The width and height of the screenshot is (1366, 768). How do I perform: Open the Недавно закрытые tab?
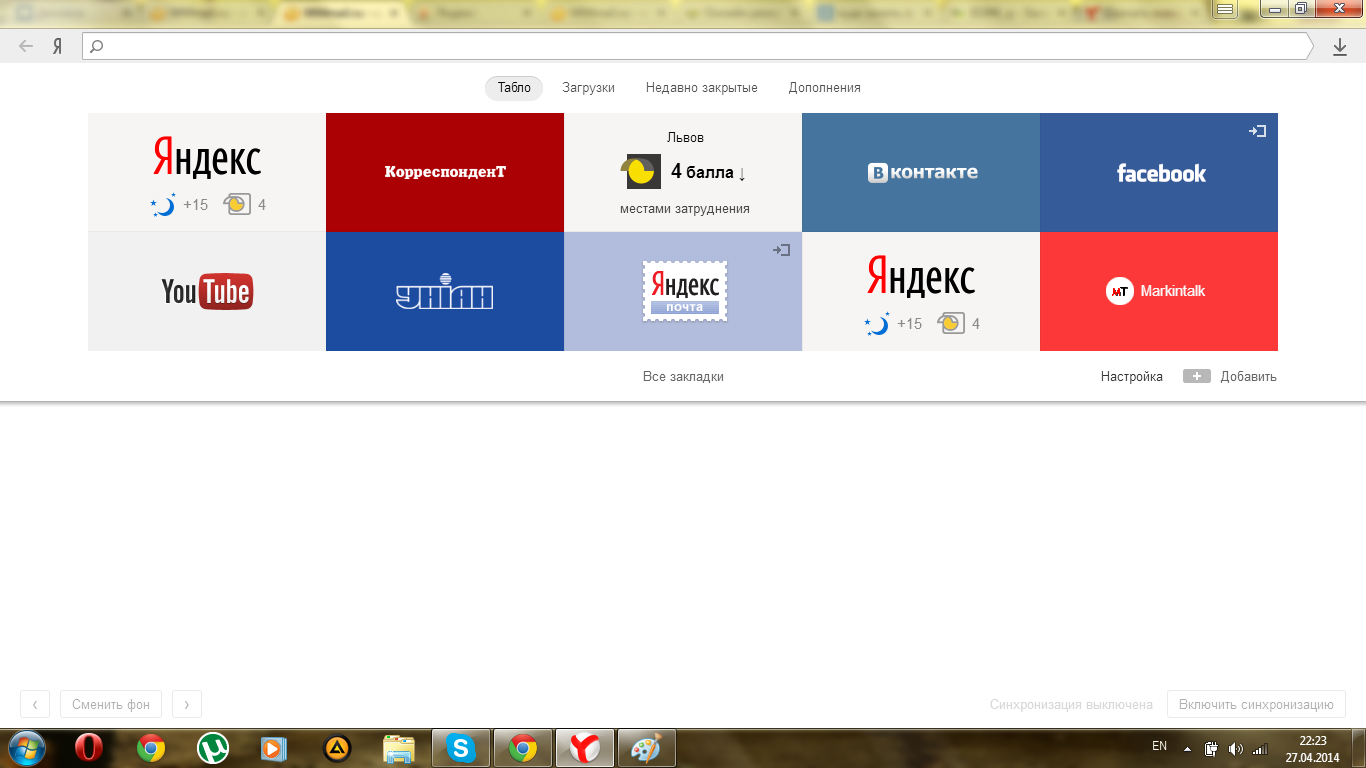[702, 88]
